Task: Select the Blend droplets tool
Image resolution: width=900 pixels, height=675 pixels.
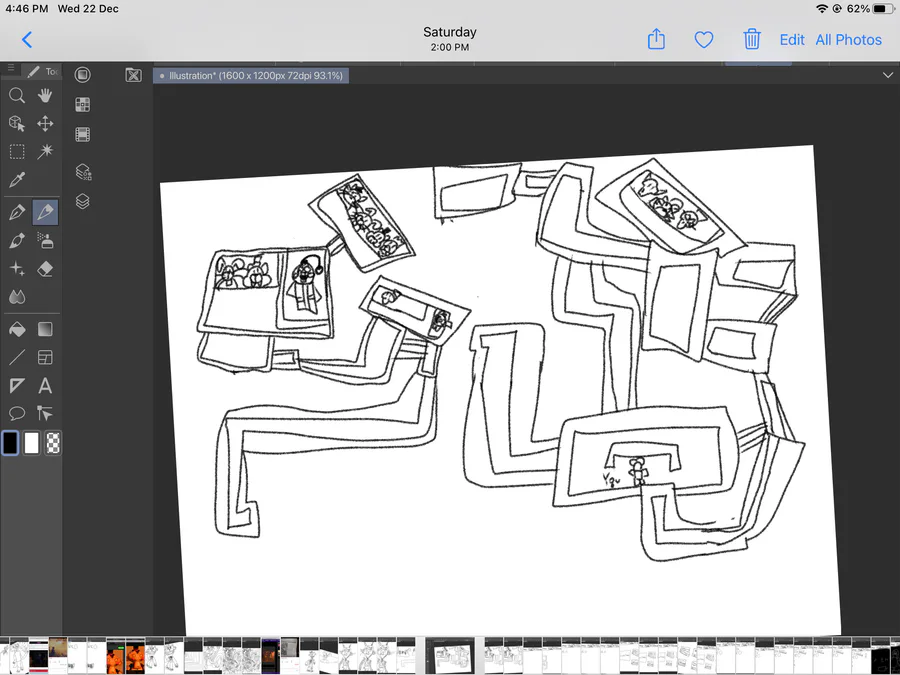Action: pyautogui.click(x=17, y=297)
